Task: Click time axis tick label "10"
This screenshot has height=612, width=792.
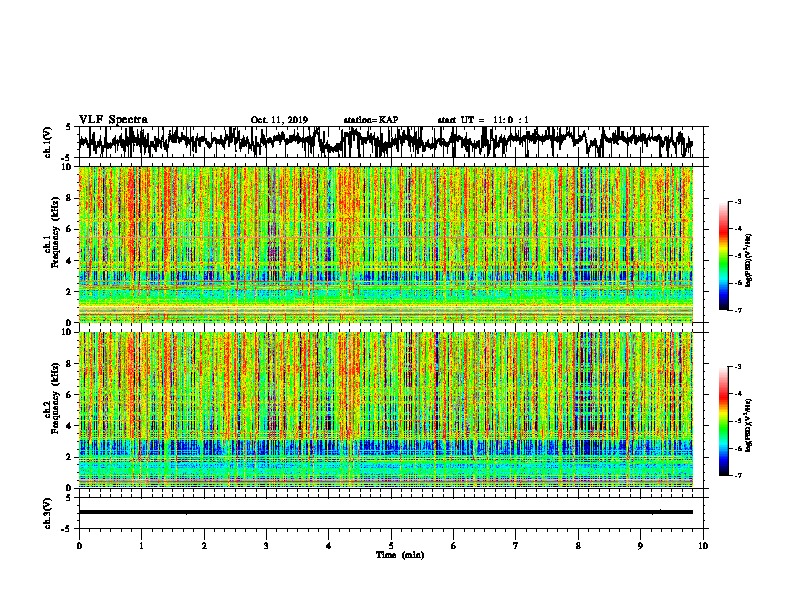Action: 703,546
